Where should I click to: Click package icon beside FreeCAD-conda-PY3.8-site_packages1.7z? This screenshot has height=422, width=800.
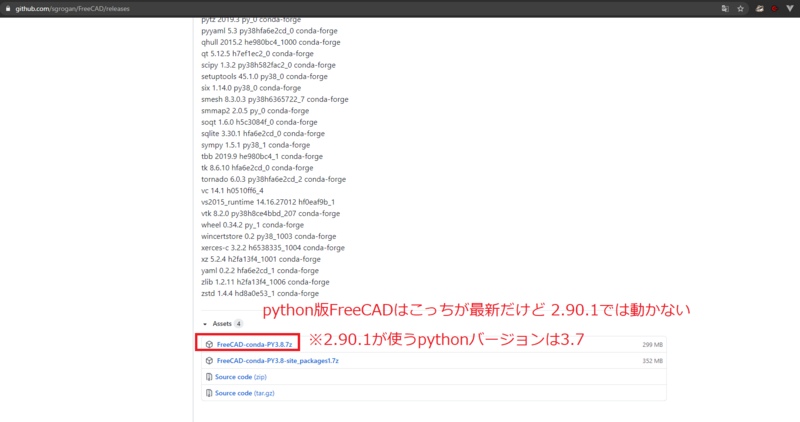click(x=209, y=361)
